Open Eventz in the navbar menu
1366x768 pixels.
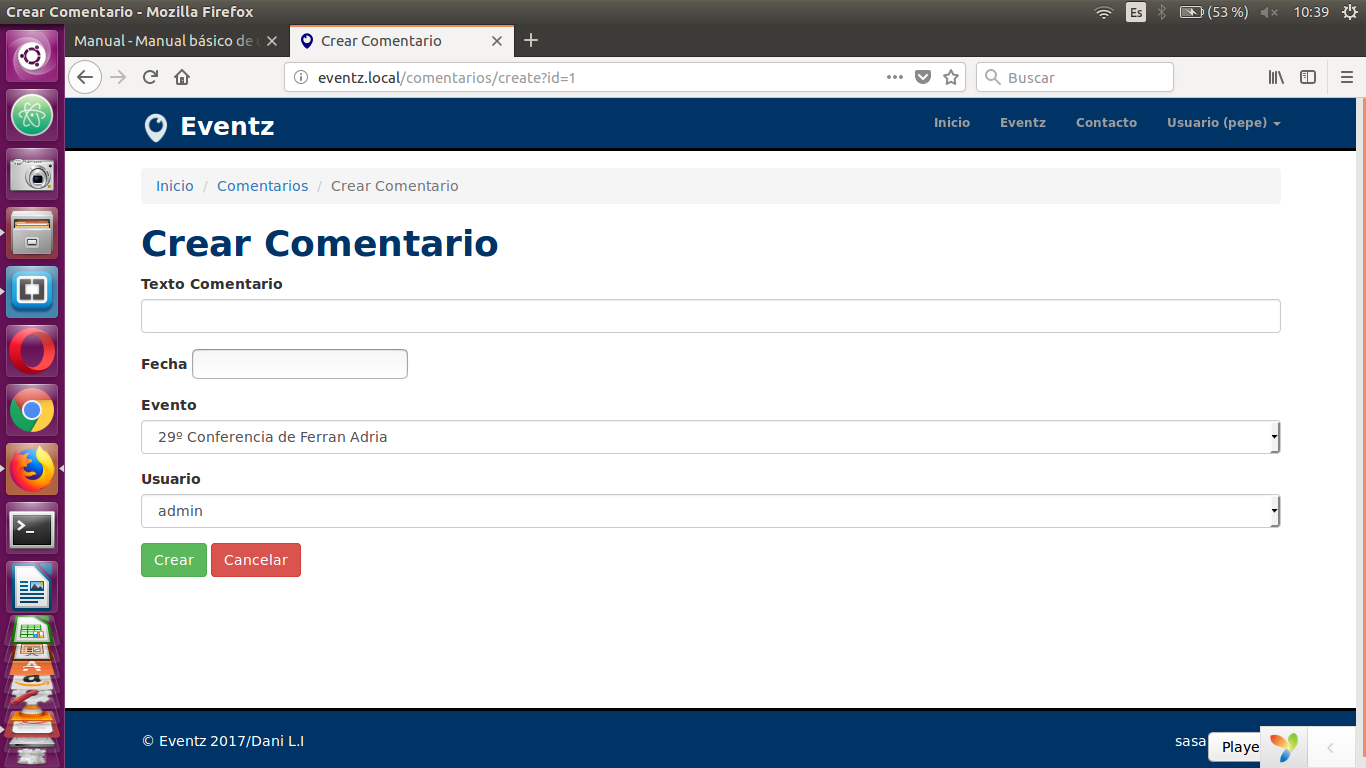coord(1023,123)
